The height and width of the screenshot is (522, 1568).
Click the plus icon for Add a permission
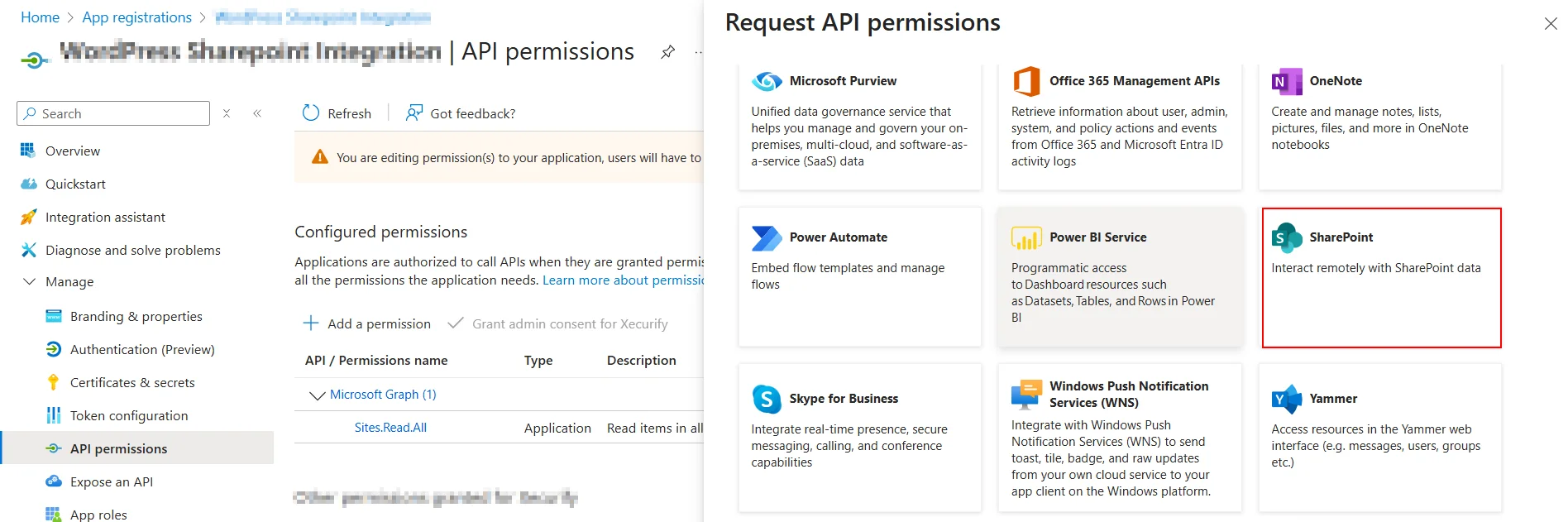point(311,323)
